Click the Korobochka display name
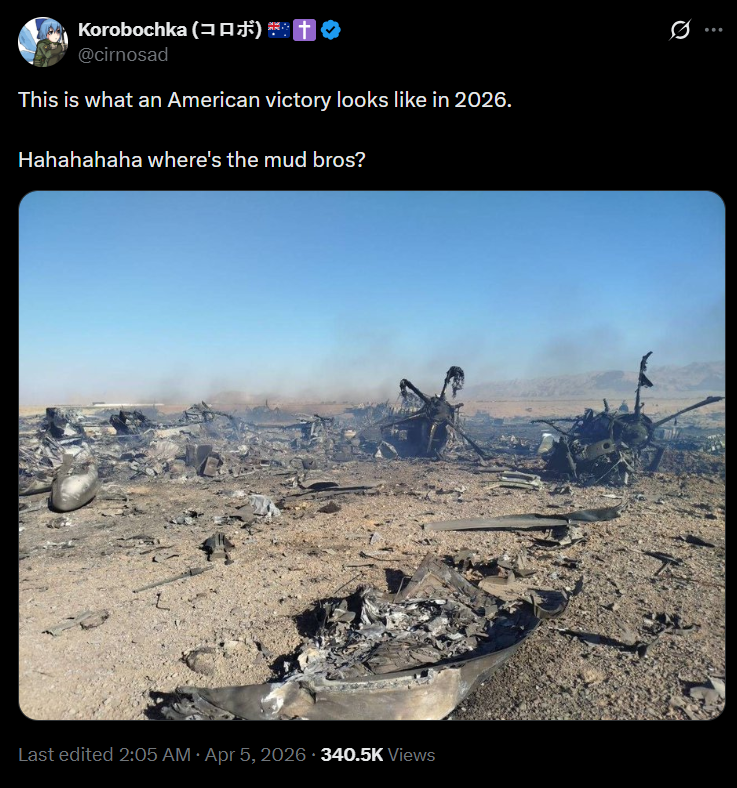 [x=132, y=30]
